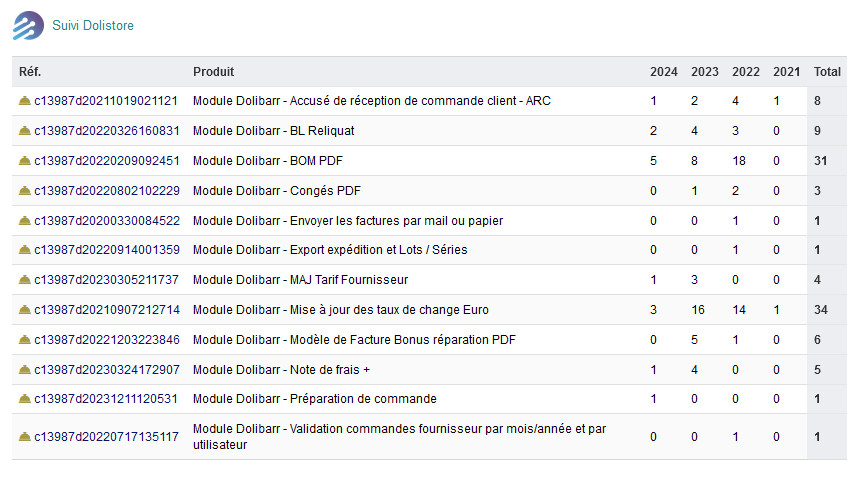Click icon beside ref c13987d20220717135117
866x499 pixels.
coord(25,437)
